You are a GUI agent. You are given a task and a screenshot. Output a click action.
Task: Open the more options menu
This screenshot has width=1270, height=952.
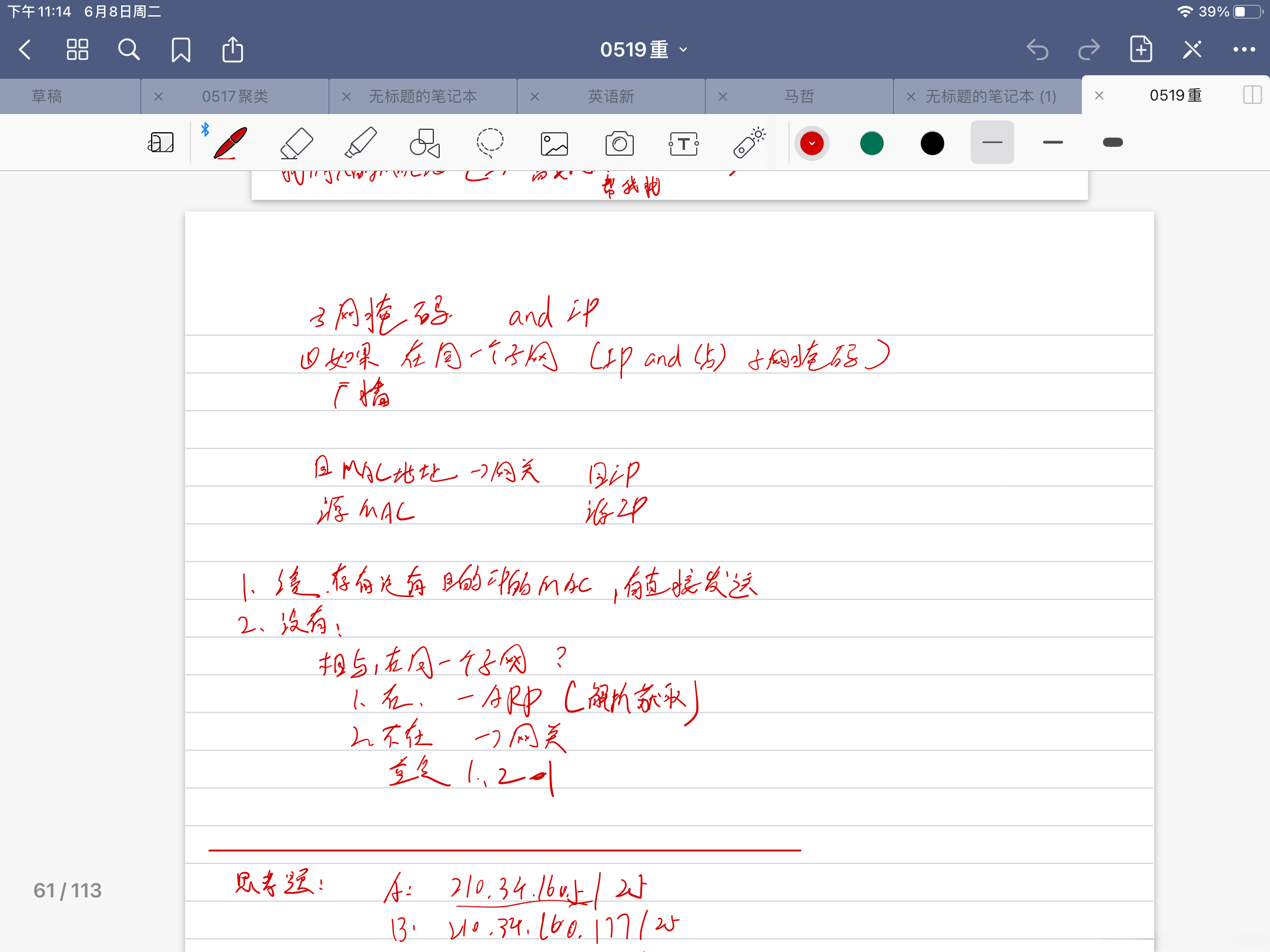1244,49
